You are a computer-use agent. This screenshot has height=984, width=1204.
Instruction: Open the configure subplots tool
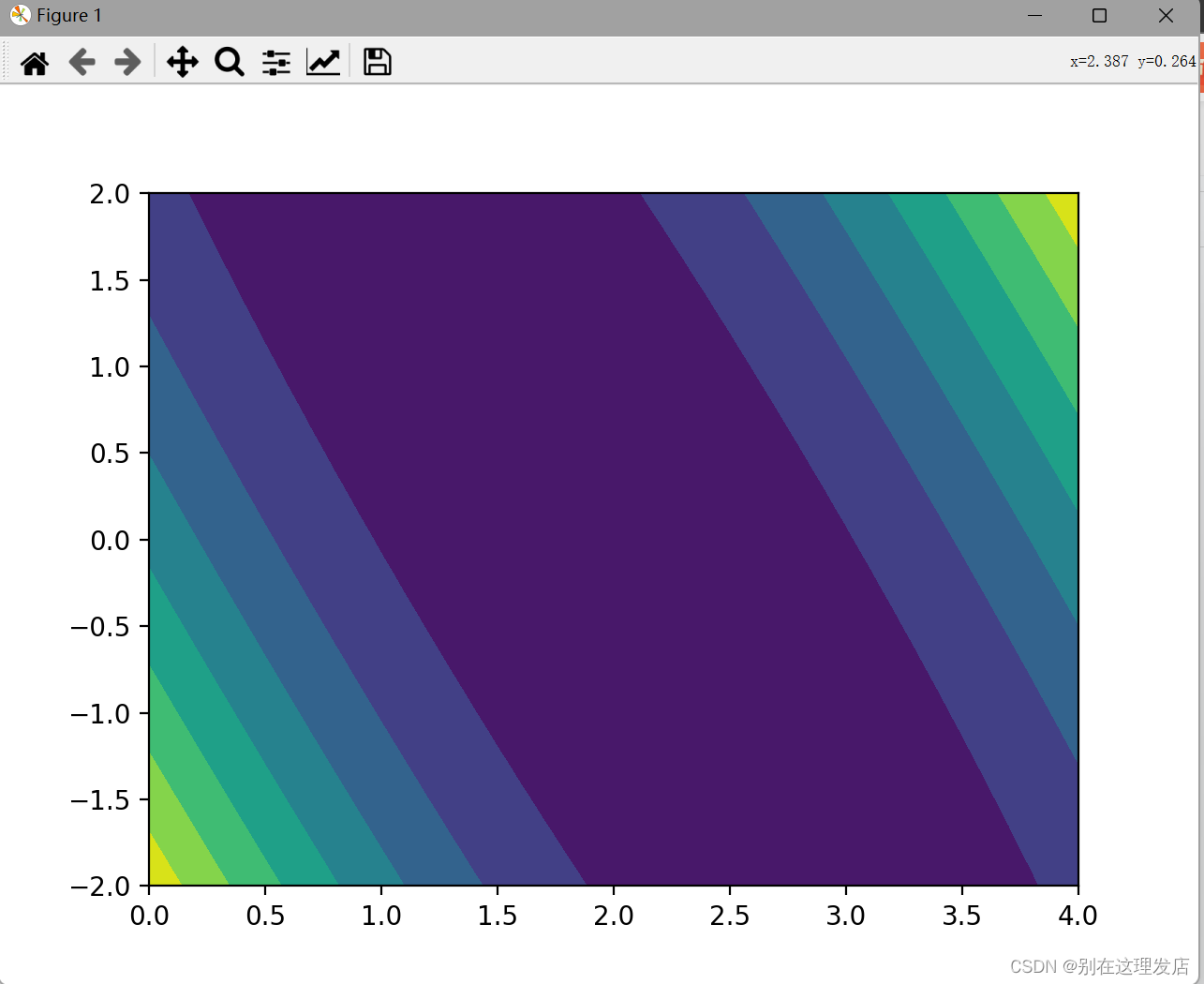pyautogui.click(x=275, y=61)
